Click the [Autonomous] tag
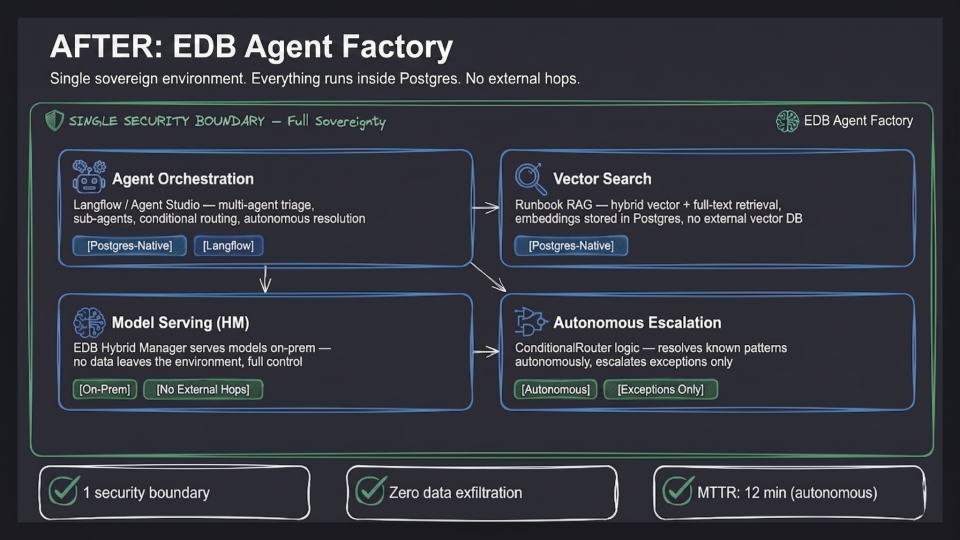Screen dimensions: 960x540 click(x=556, y=389)
